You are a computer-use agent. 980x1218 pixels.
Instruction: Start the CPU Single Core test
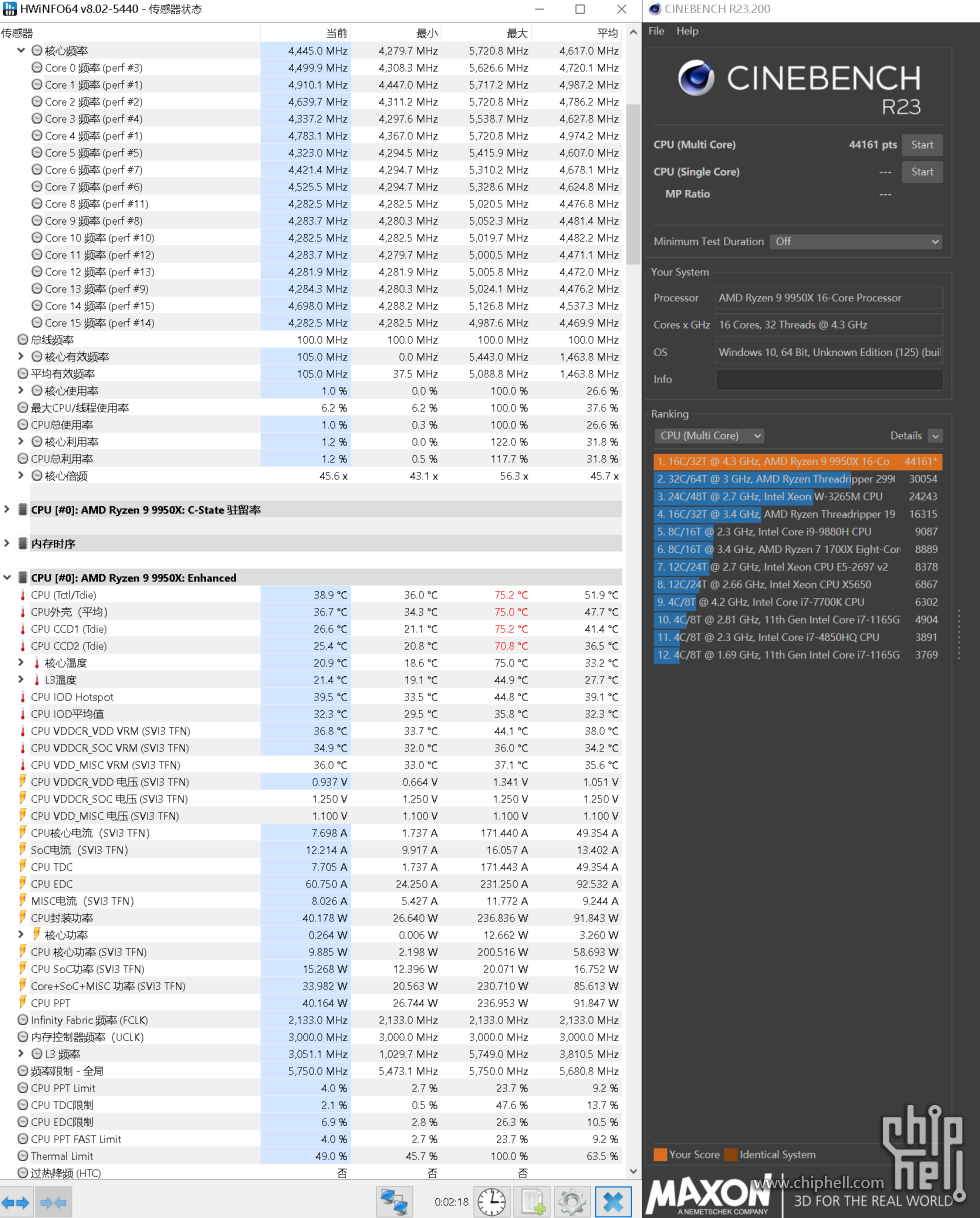921,172
